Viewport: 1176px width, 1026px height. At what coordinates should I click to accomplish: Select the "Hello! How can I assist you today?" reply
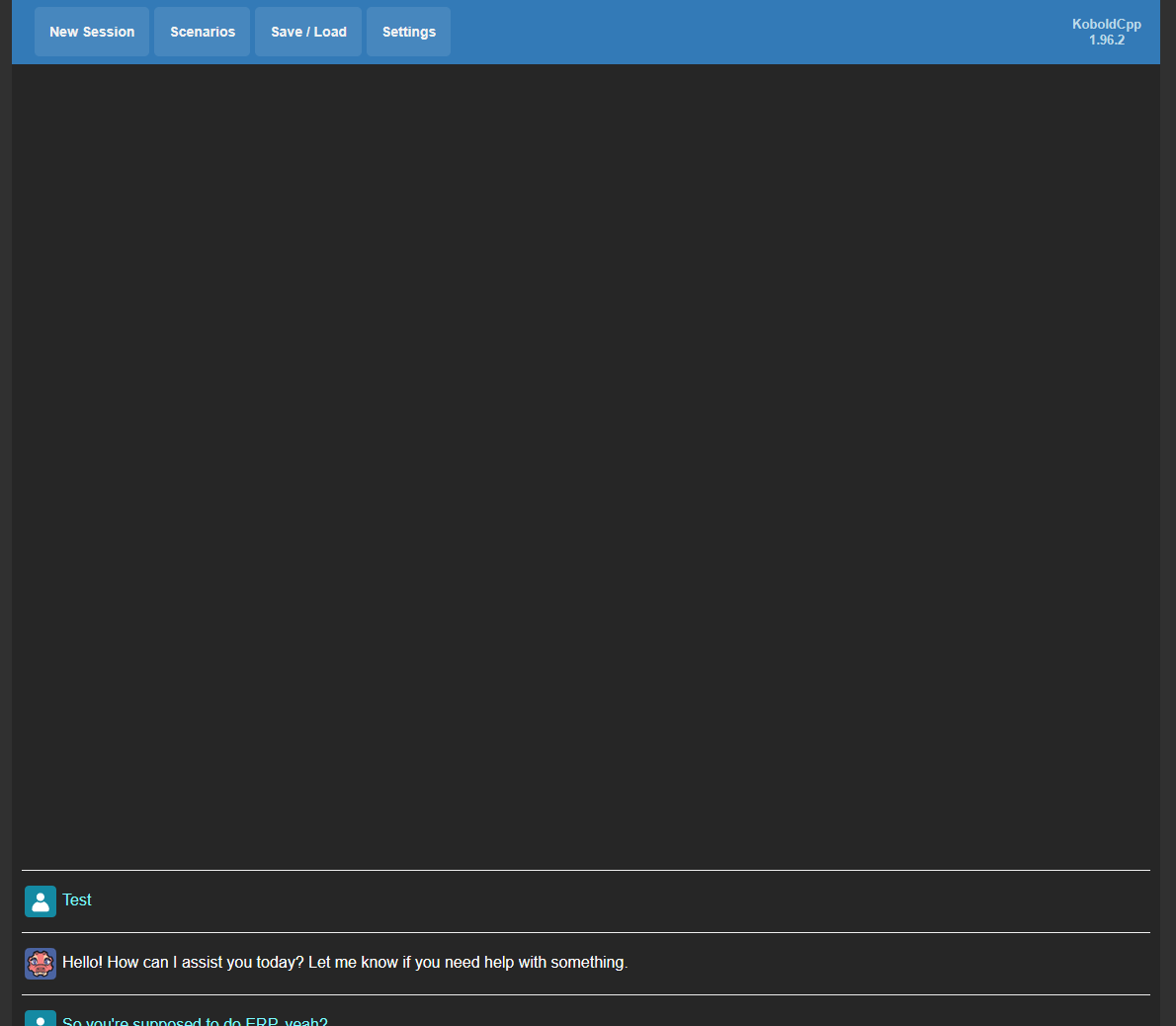[x=345, y=963]
